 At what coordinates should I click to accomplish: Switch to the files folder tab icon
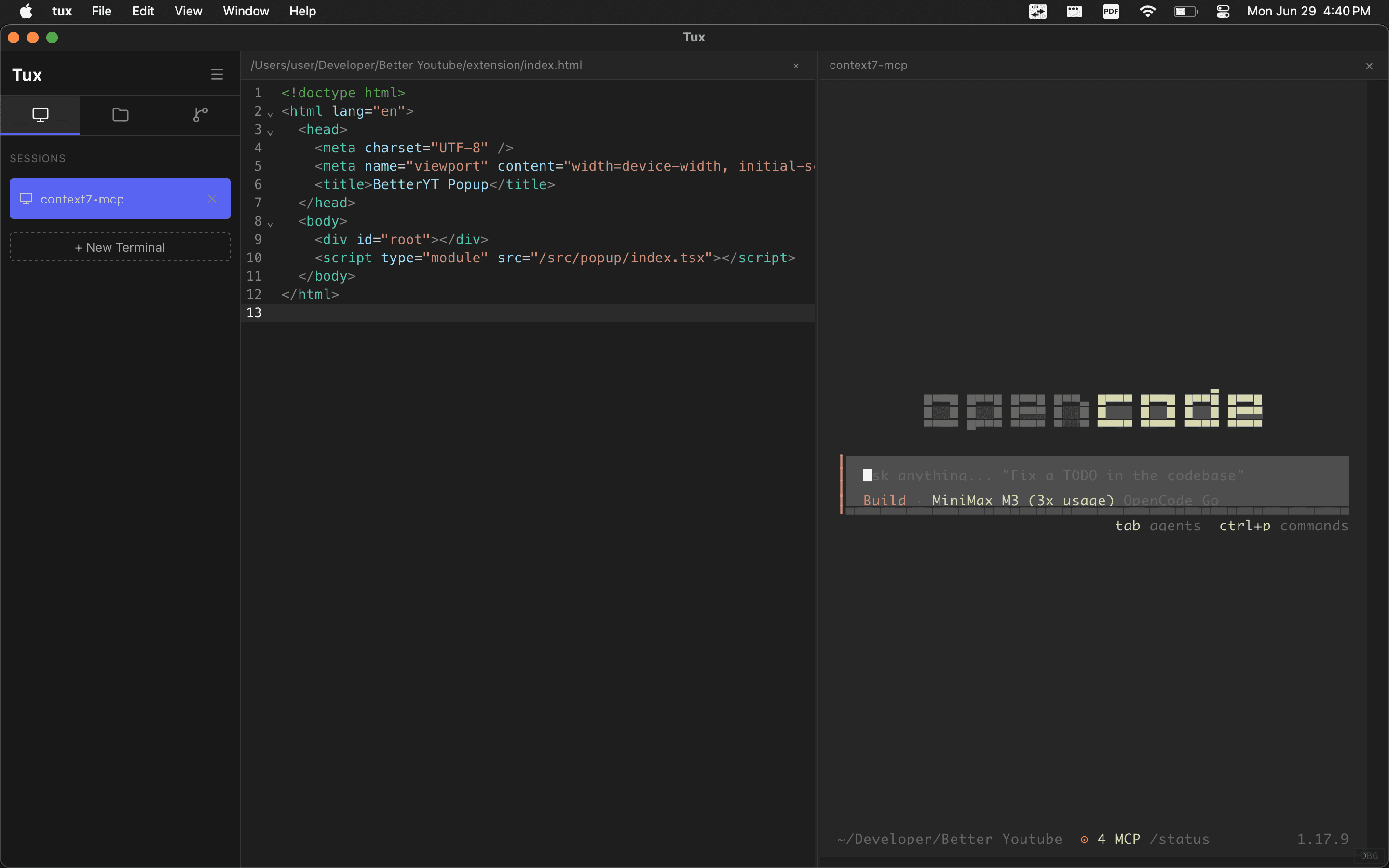click(x=121, y=115)
